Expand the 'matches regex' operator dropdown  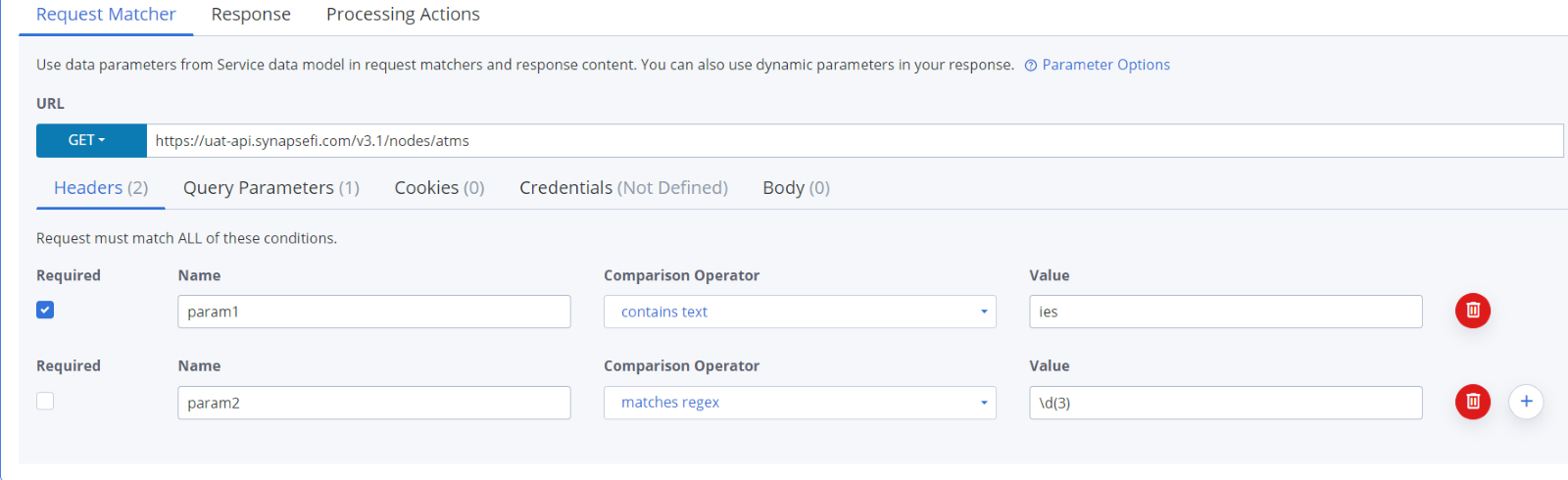click(x=800, y=403)
